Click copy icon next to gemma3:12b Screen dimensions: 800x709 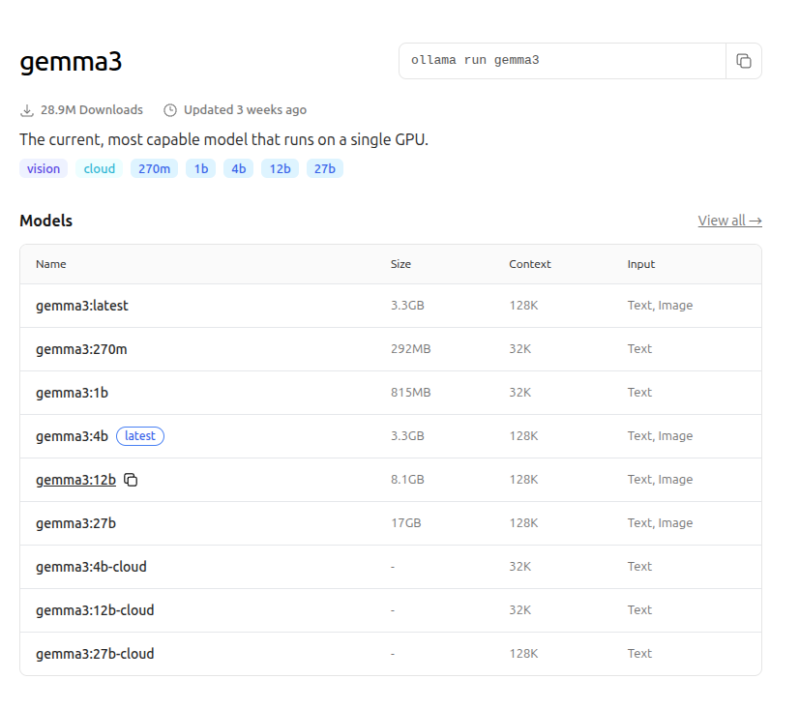131,480
